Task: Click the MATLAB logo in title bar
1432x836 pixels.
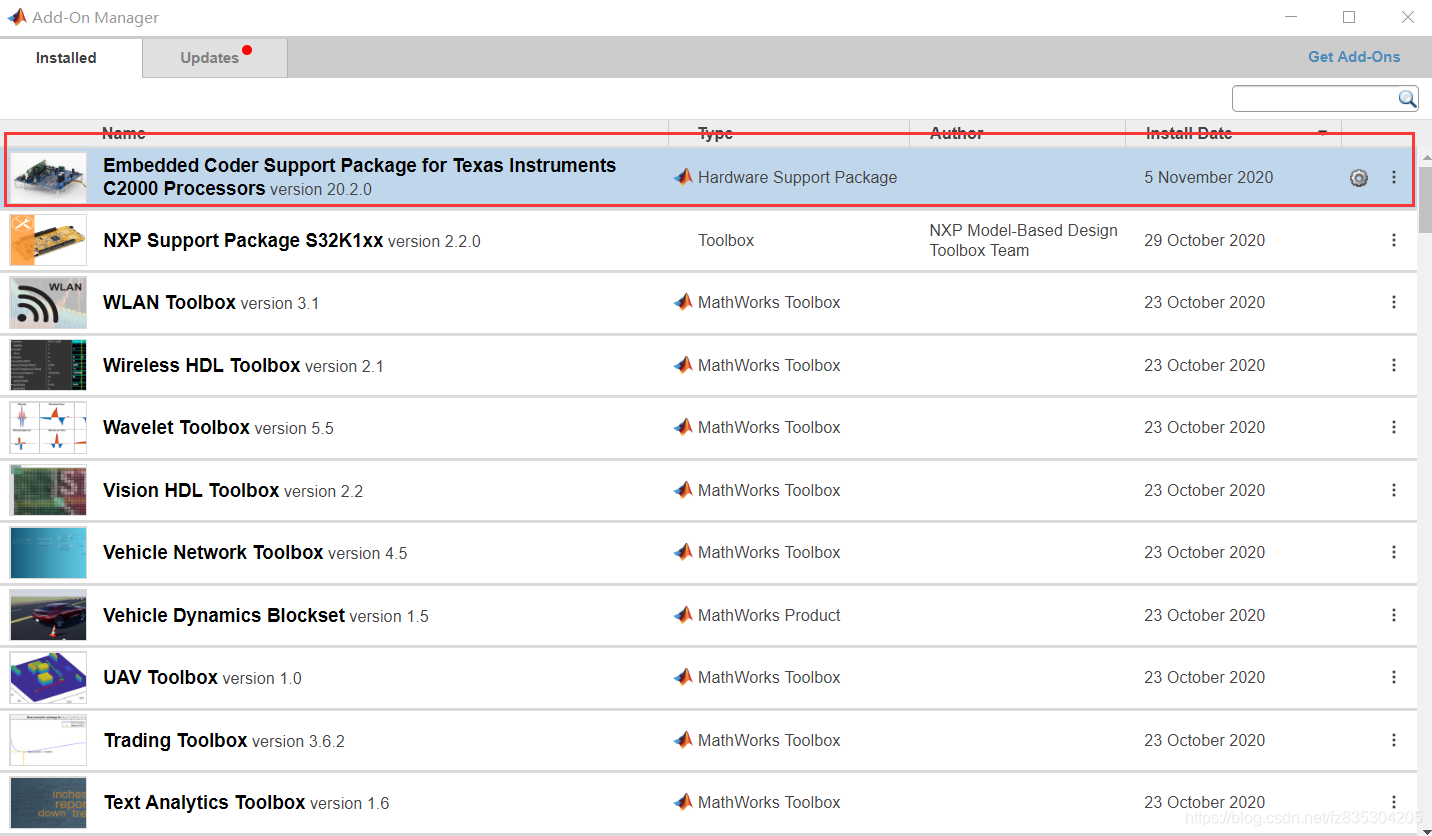Action: pos(17,17)
